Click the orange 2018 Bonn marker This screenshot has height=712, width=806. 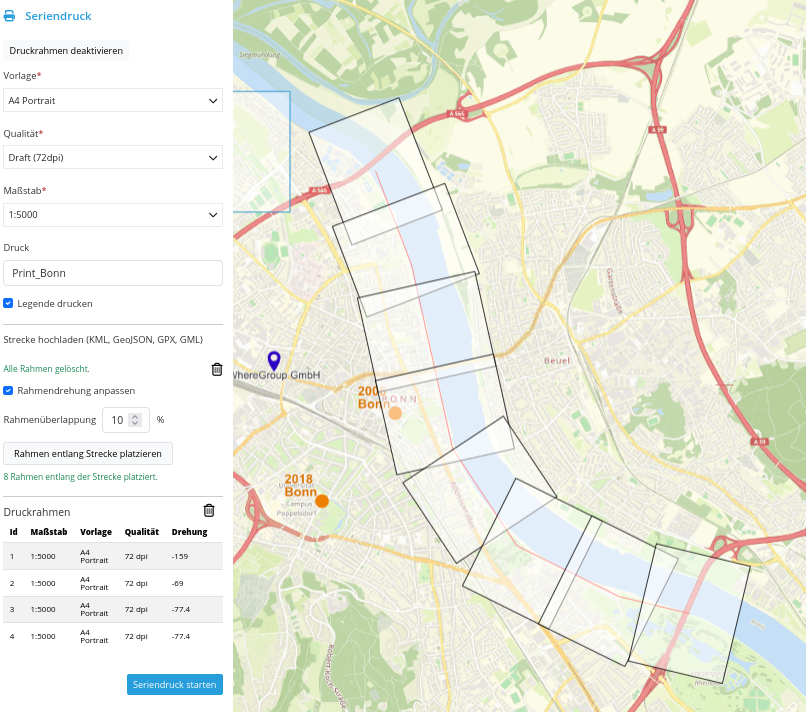tap(322, 500)
